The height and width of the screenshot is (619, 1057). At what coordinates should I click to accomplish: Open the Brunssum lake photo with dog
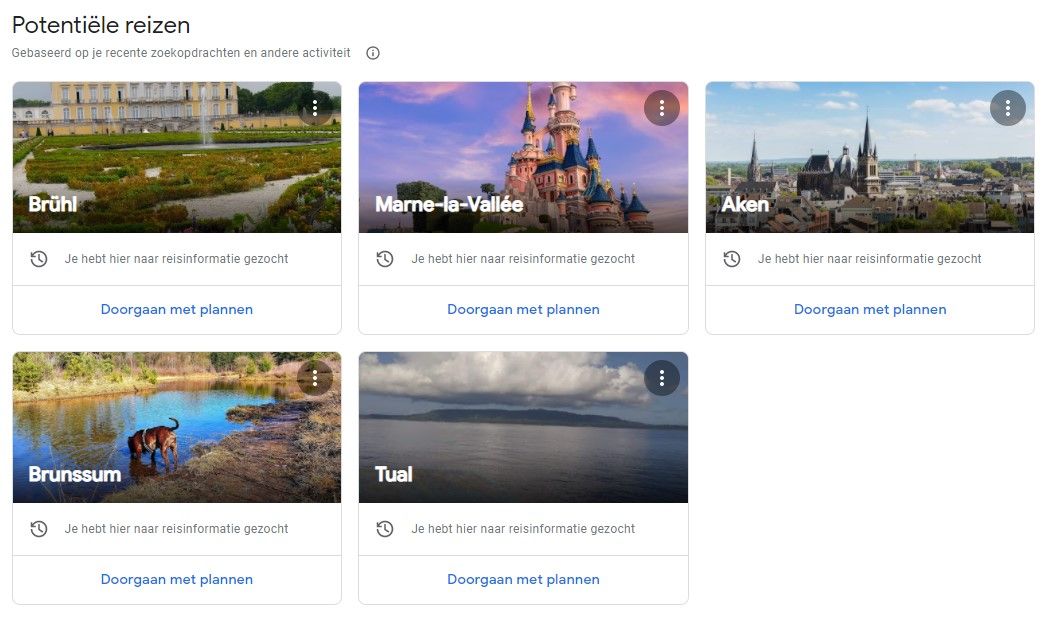(x=177, y=427)
